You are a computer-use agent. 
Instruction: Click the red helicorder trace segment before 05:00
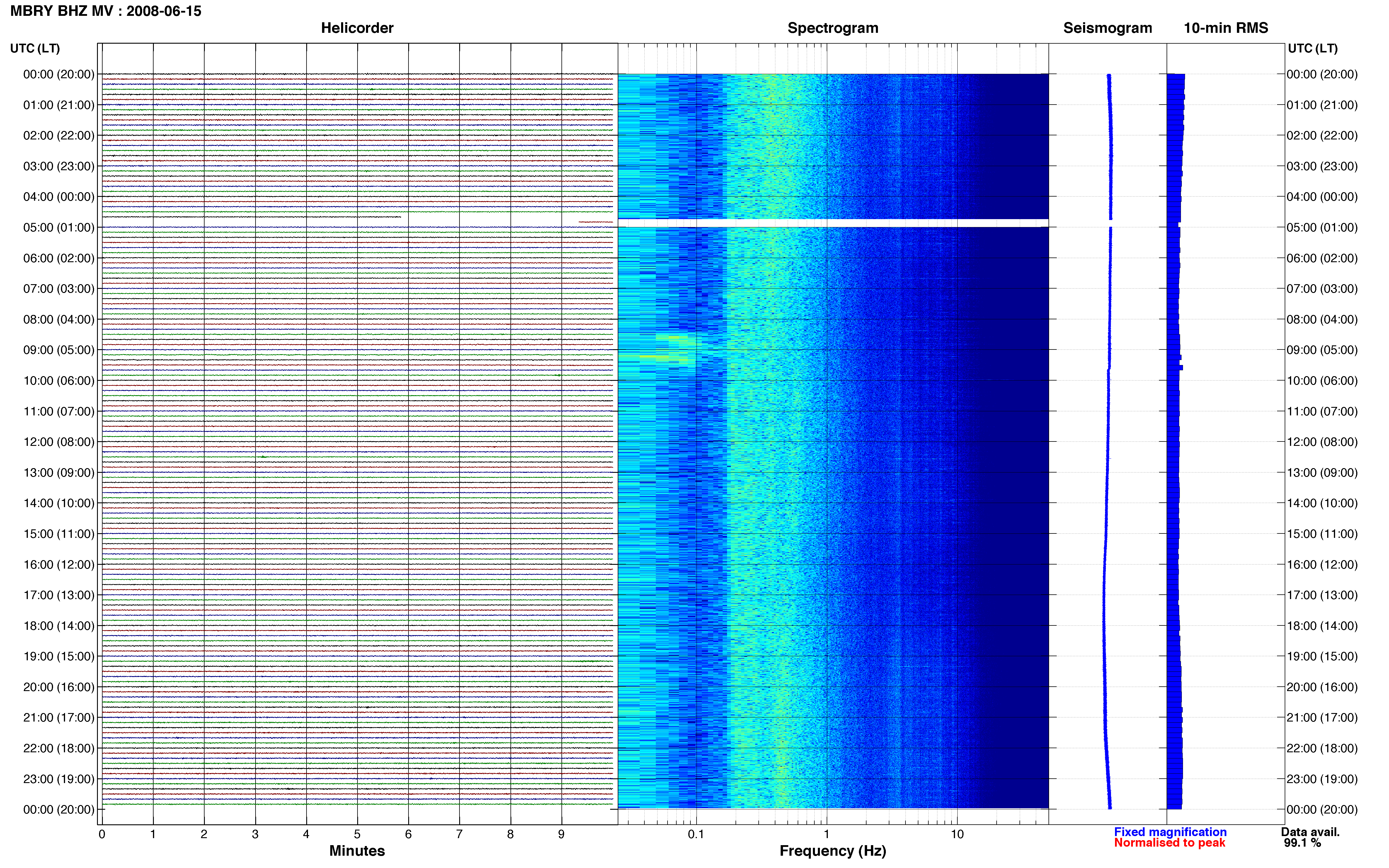[595, 221]
